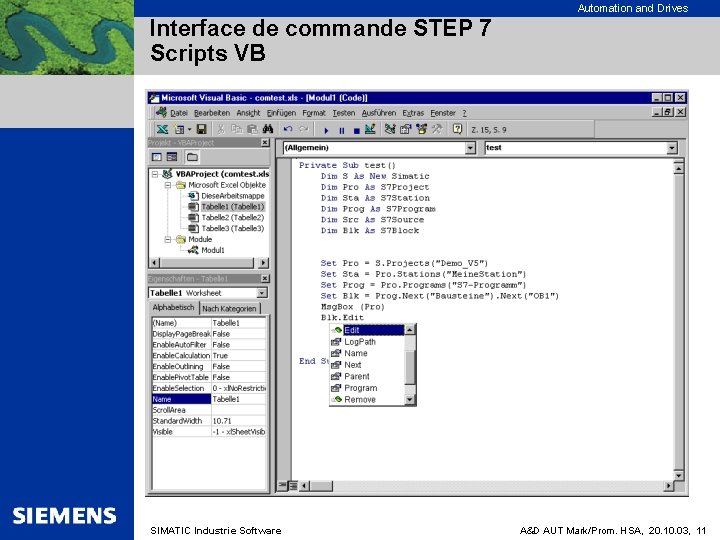Click the Undo arrow icon
The width and height of the screenshot is (720, 540).
[x=287, y=129]
